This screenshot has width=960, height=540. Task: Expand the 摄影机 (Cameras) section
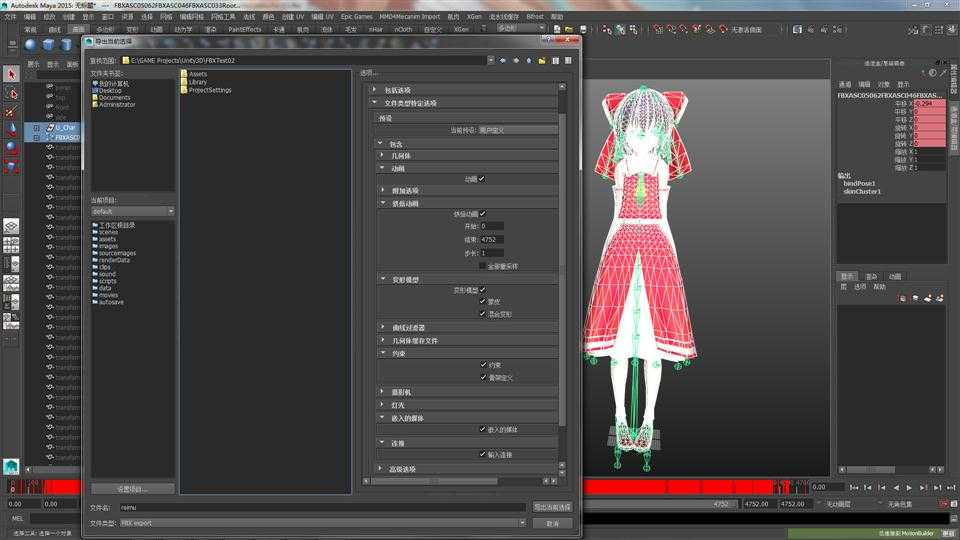click(x=467, y=392)
